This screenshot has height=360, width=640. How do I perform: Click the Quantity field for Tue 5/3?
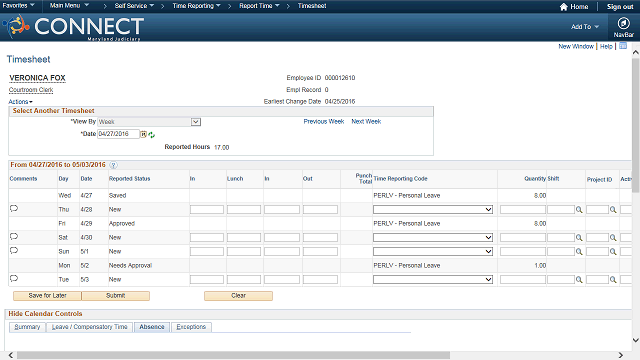point(523,279)
